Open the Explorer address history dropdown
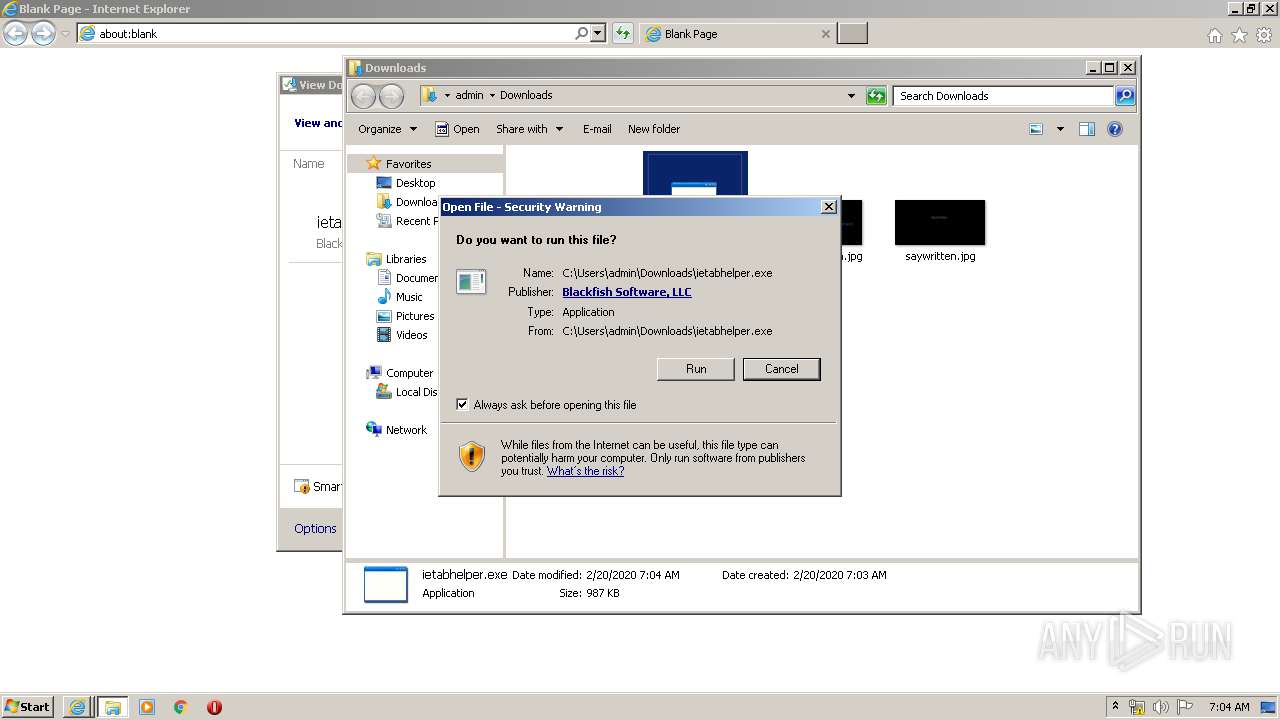The width and height of the screenshot is (1280, 720). pos(851,96)
